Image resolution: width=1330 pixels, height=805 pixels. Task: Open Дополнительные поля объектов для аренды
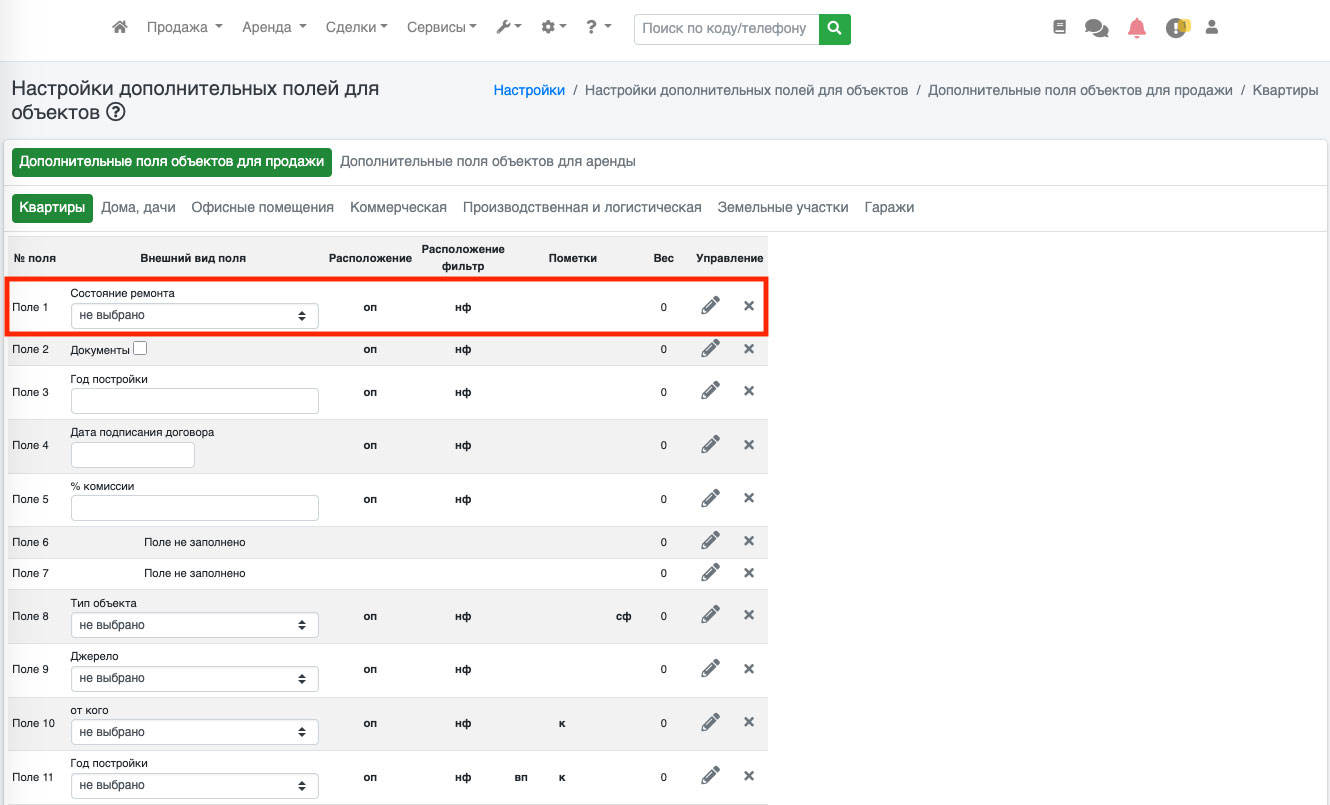(487, 161)
